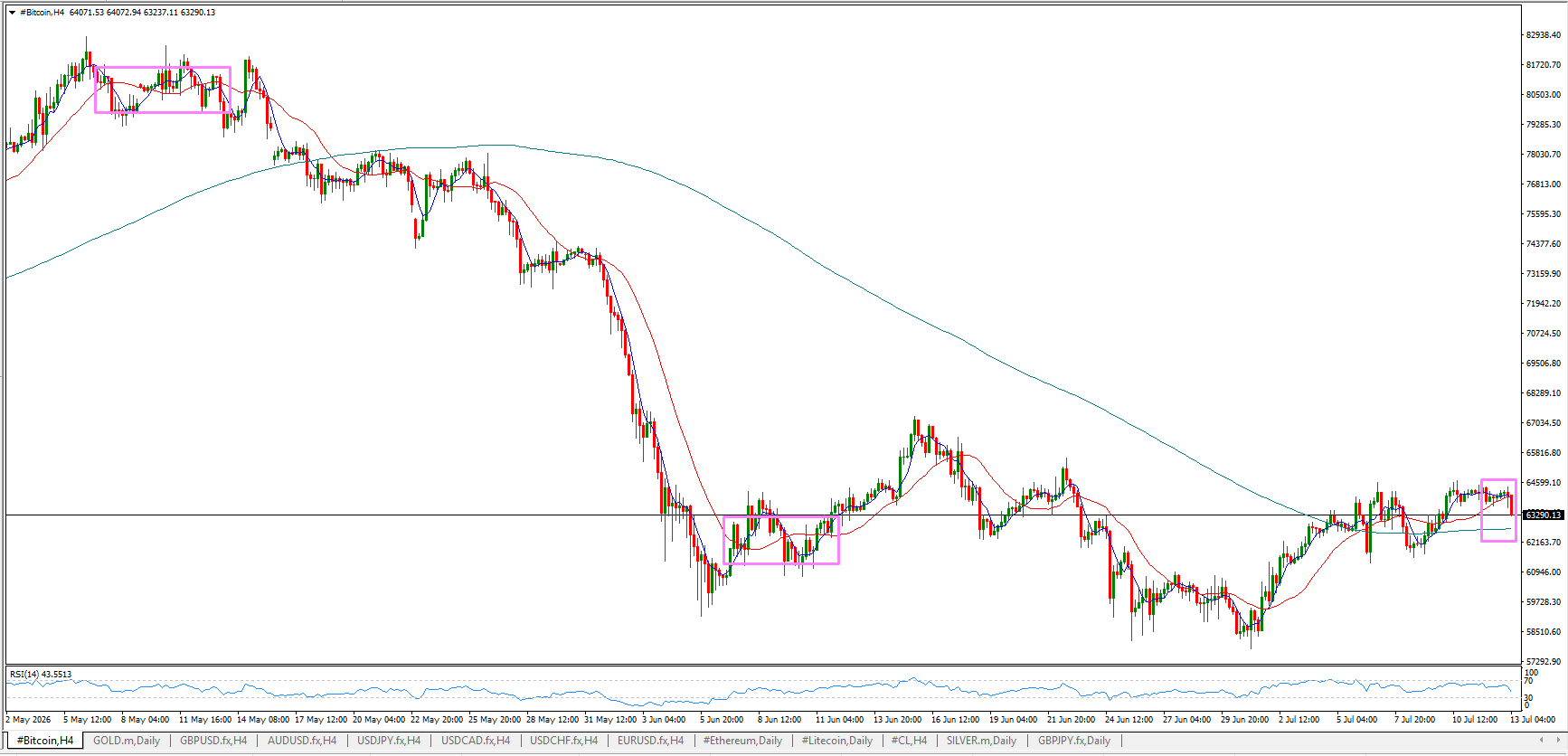Click time axis label 2 Jul 12:00
Screen dimensions: 1568x756
1299,720
